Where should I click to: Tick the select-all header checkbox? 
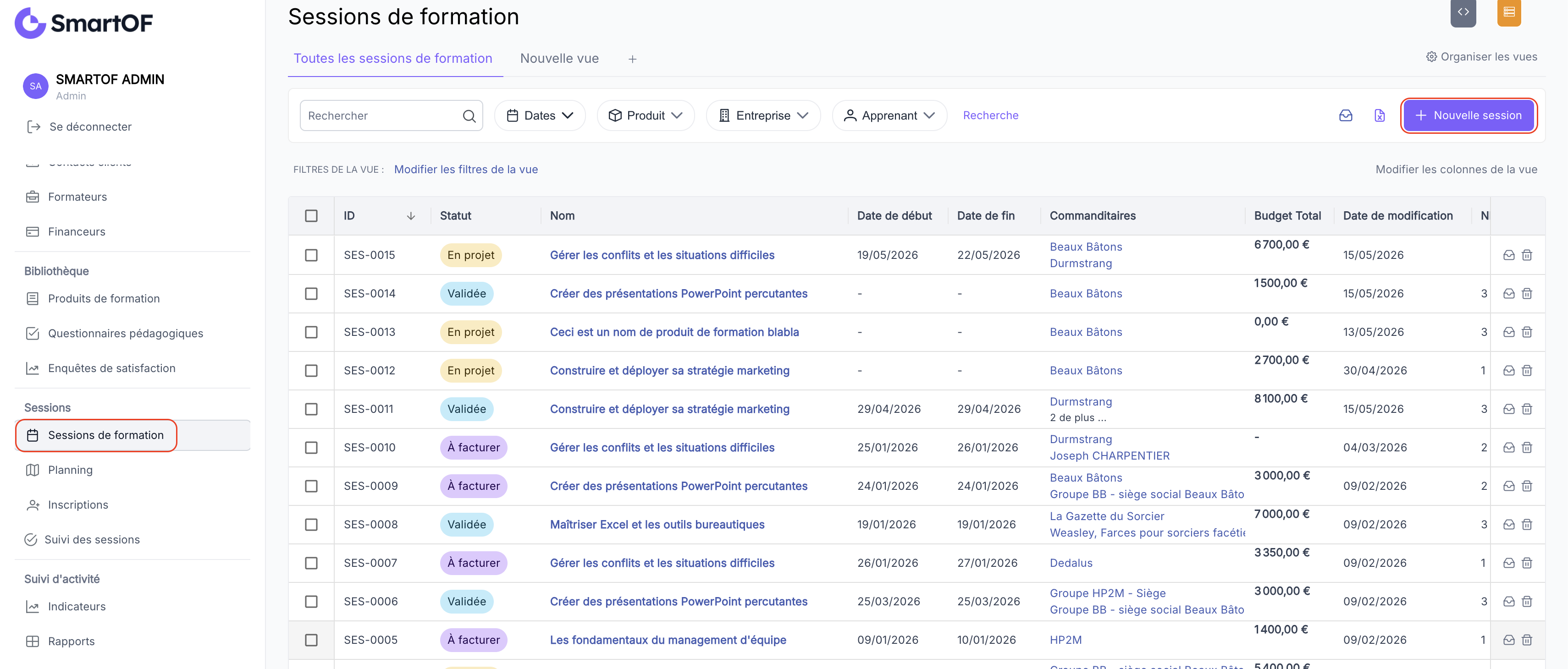point(311,216)
